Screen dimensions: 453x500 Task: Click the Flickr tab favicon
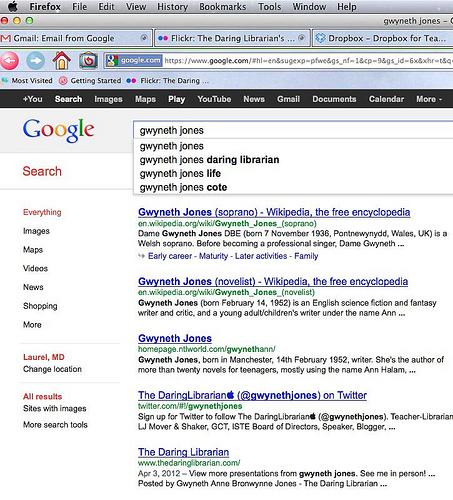163,38
